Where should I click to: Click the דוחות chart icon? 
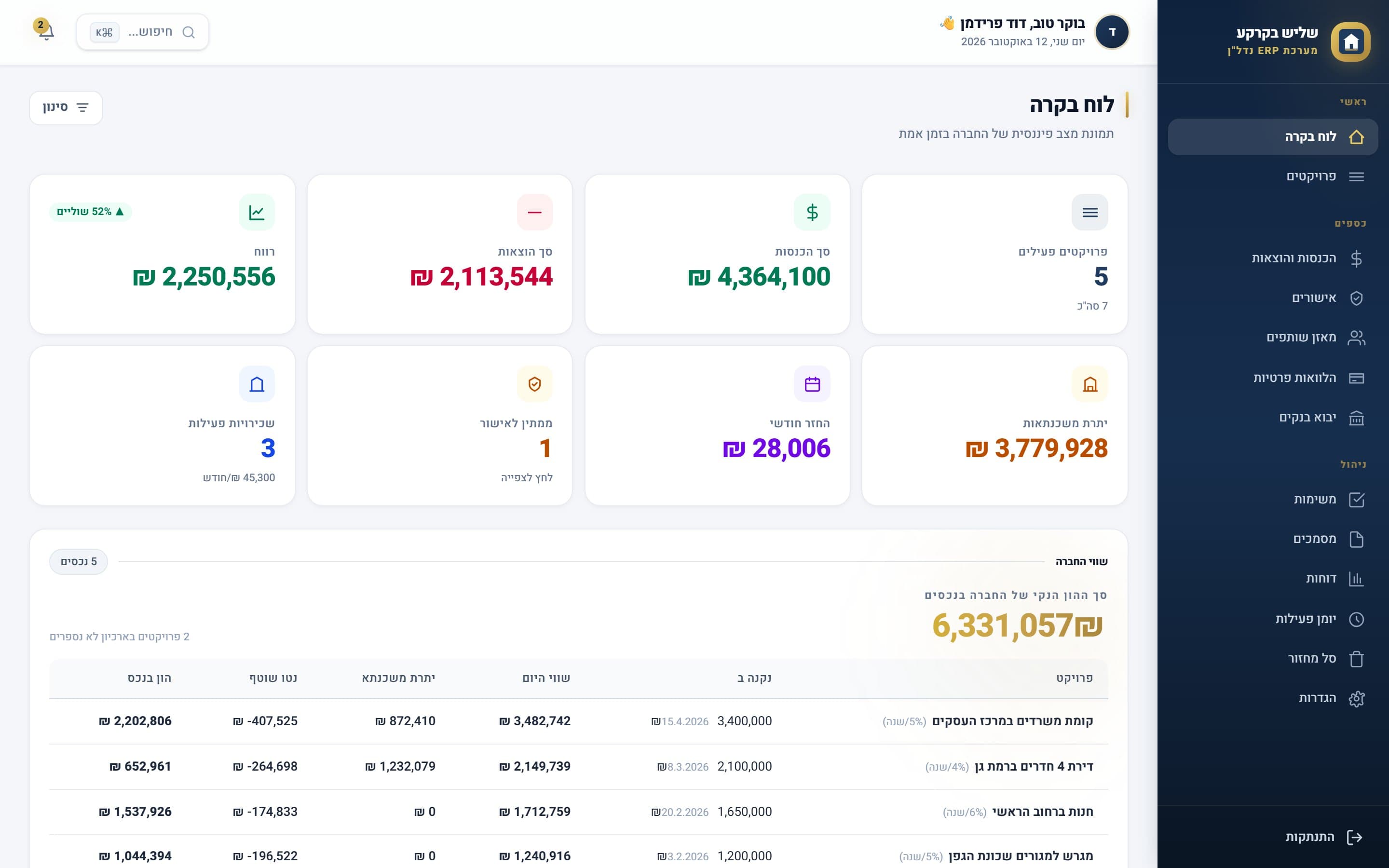tap(1356, 579)
